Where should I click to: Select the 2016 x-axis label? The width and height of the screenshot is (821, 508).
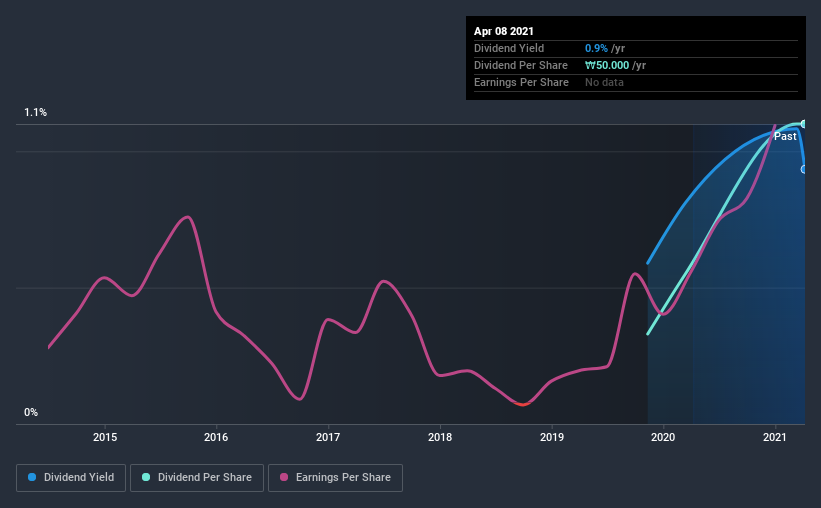pos(216,437)
